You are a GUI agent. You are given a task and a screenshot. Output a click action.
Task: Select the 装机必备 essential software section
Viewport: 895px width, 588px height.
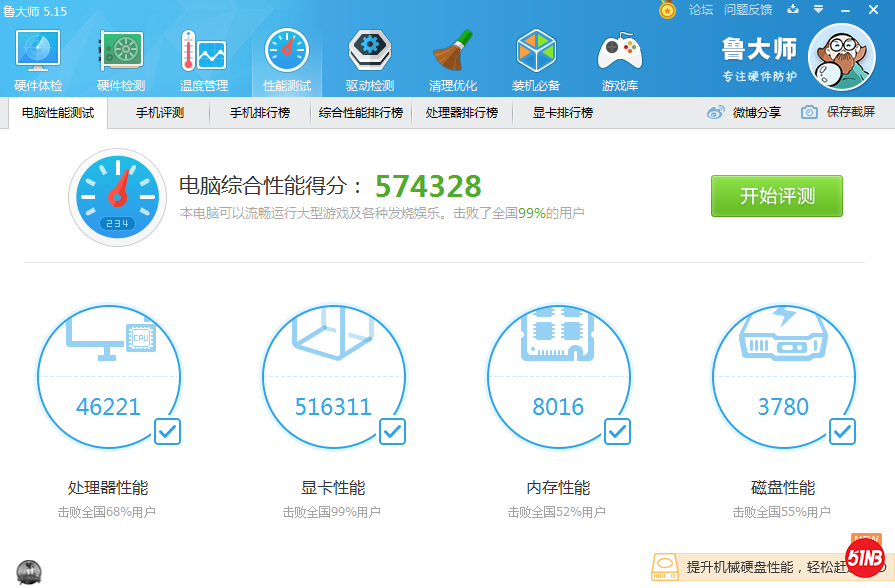(536, 57)
